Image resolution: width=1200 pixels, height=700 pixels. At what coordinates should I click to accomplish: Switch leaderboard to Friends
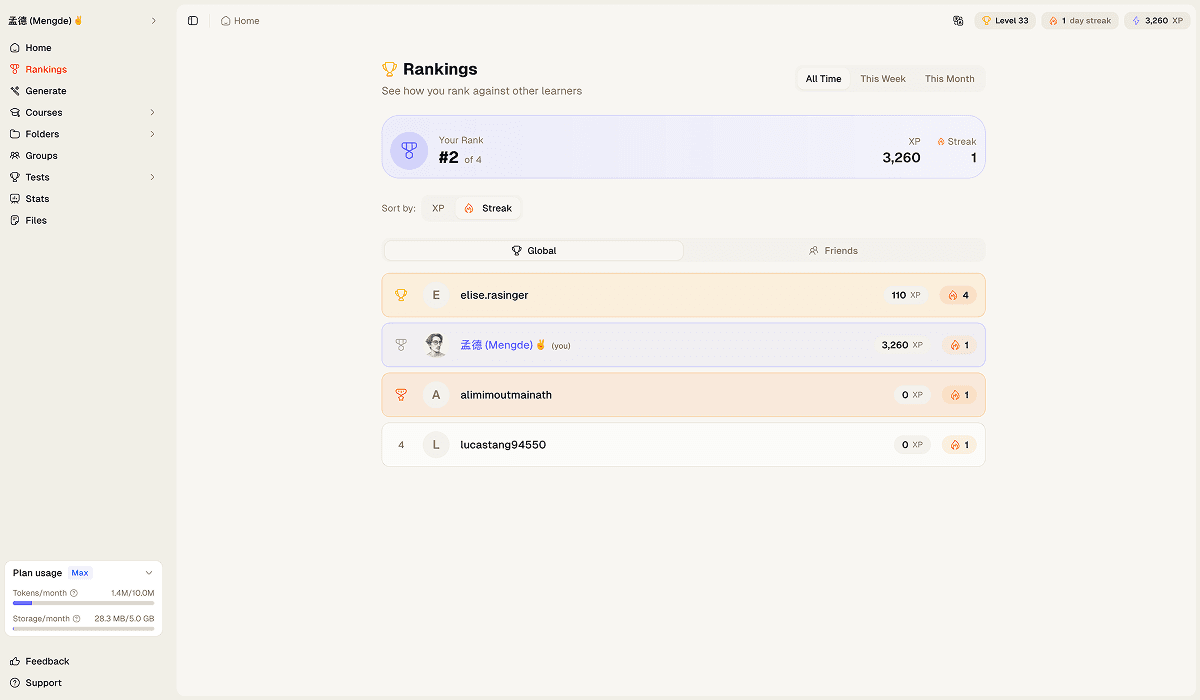833,250
